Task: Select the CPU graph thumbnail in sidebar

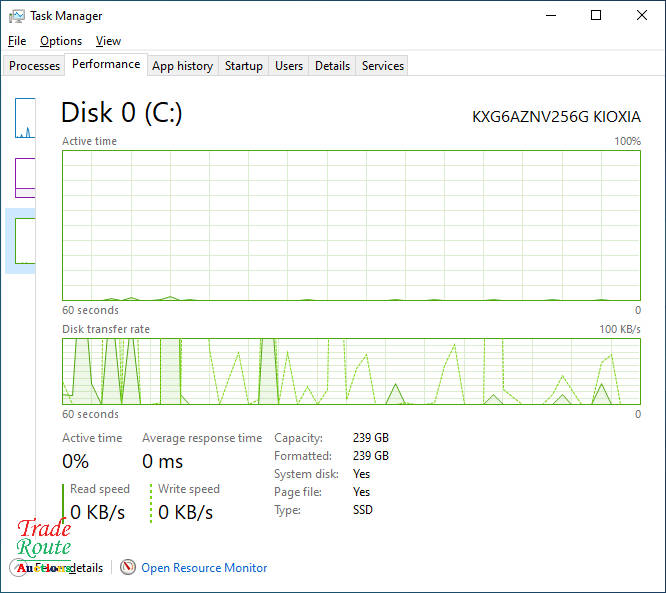Action: 25,118
